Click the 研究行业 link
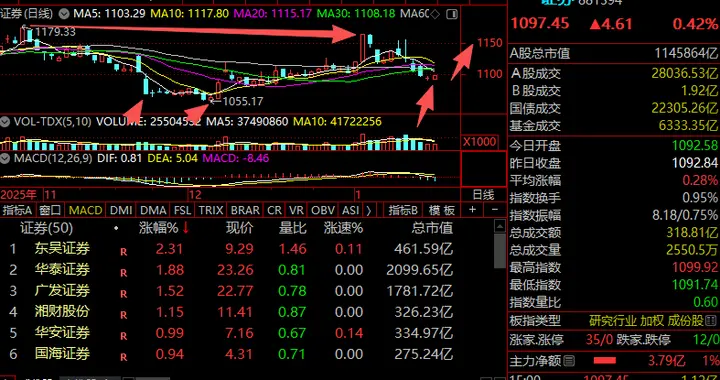 (613, 321)
